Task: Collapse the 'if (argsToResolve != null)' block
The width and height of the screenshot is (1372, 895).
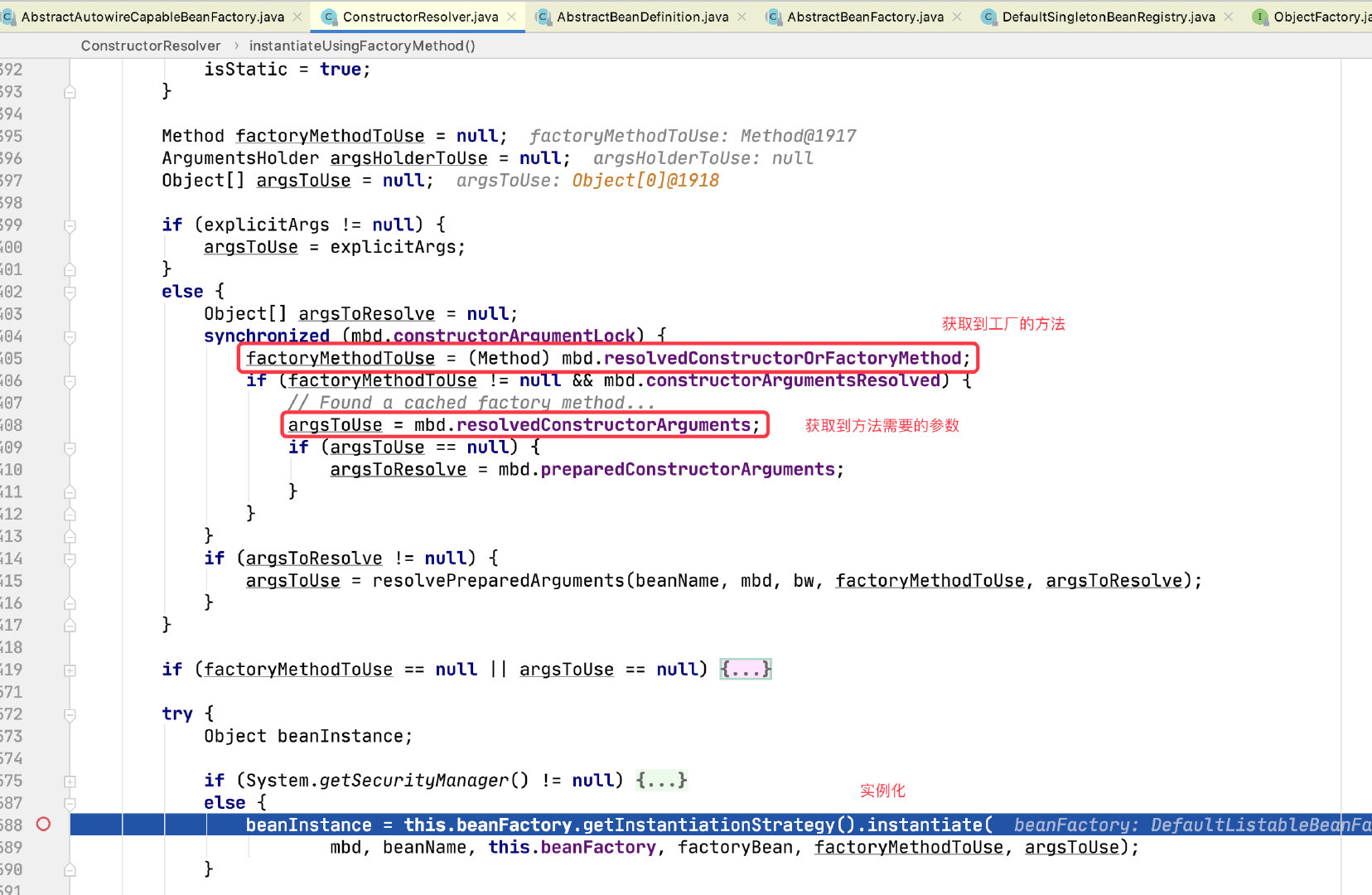Action: point(70,559)
